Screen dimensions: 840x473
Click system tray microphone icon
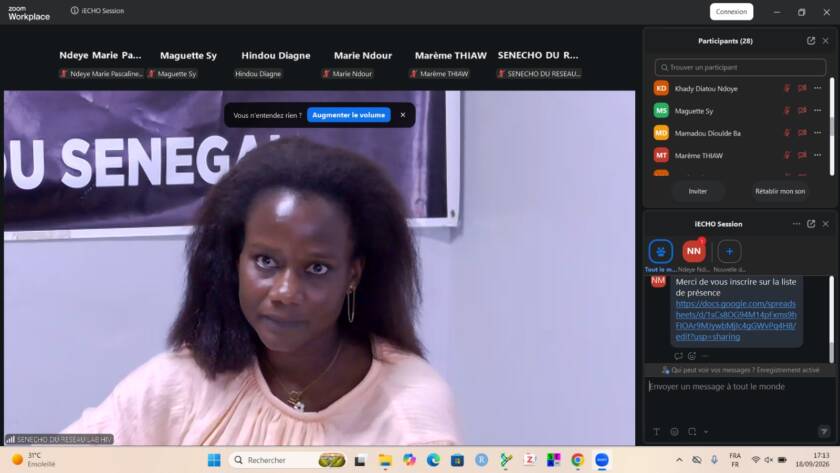click(x=714, y=460)
